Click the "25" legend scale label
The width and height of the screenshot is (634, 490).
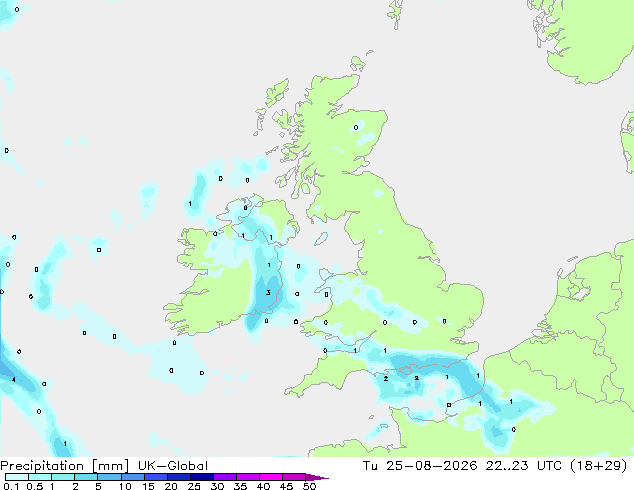click(x=194, y=486)
